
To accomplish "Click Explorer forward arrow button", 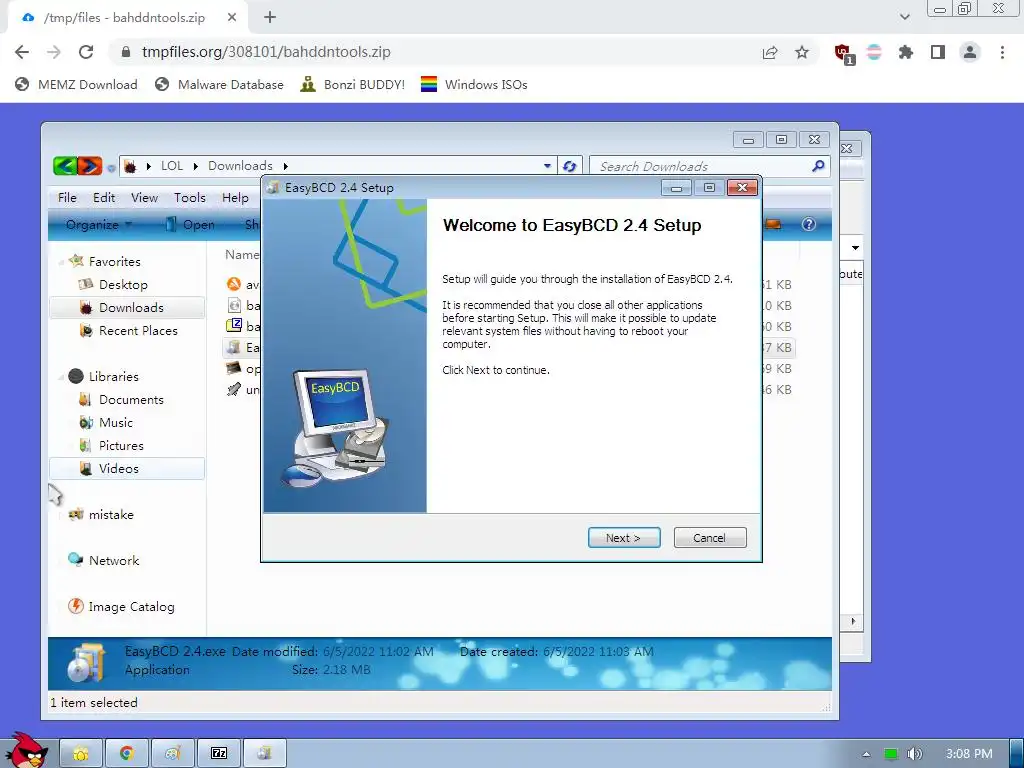I will coord(90,166).
